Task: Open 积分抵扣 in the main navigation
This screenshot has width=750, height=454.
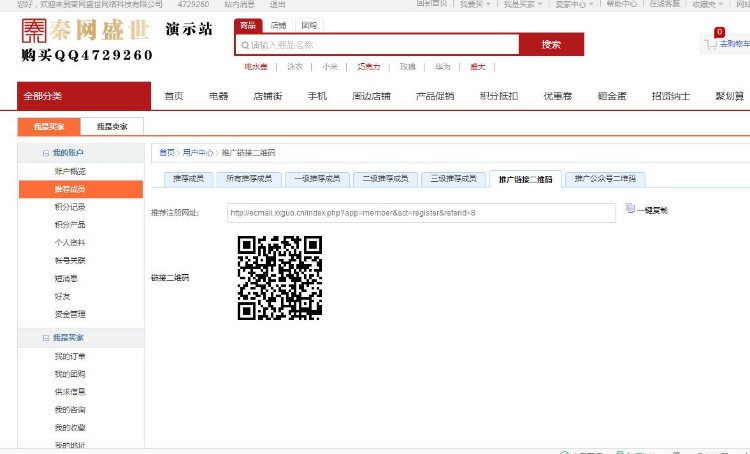Action: pyautogui.click(x=498, y=96)
